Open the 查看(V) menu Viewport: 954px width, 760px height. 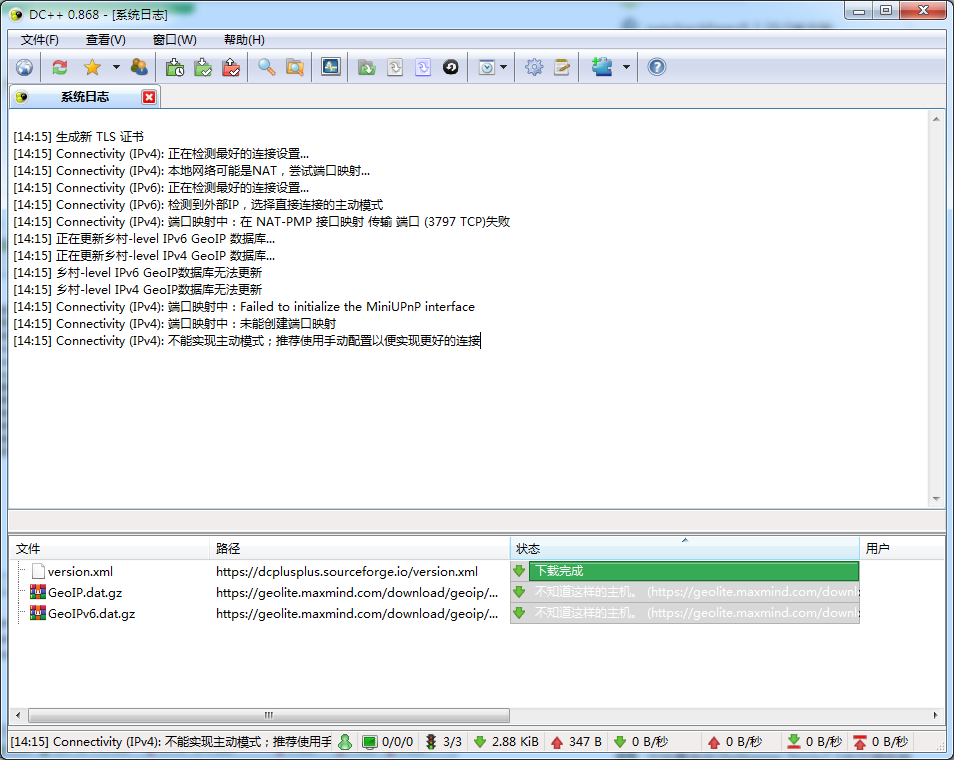pos(106,40)
